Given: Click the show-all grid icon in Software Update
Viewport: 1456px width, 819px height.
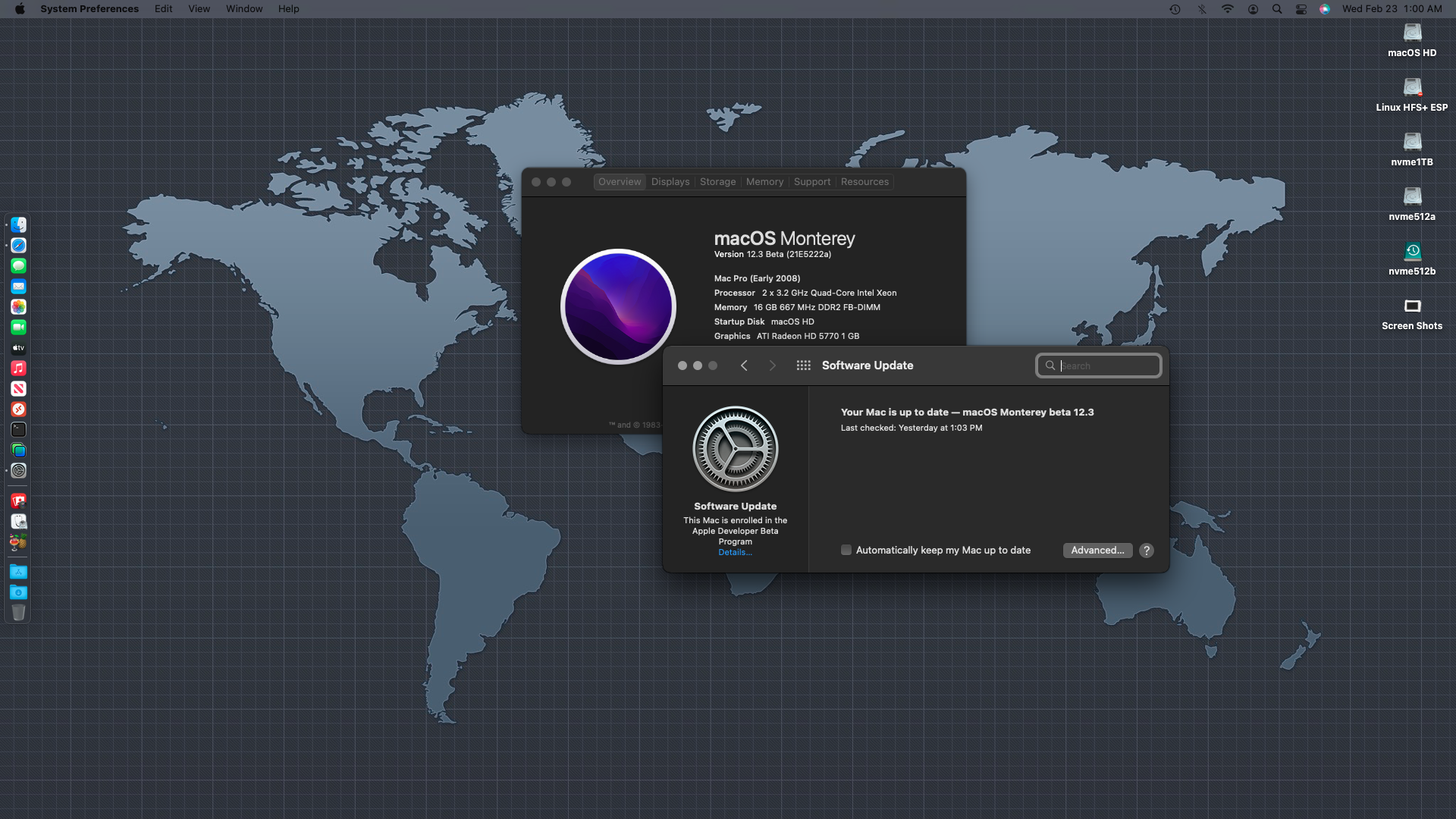Looking at the screenshot, I should click(803, 366).
